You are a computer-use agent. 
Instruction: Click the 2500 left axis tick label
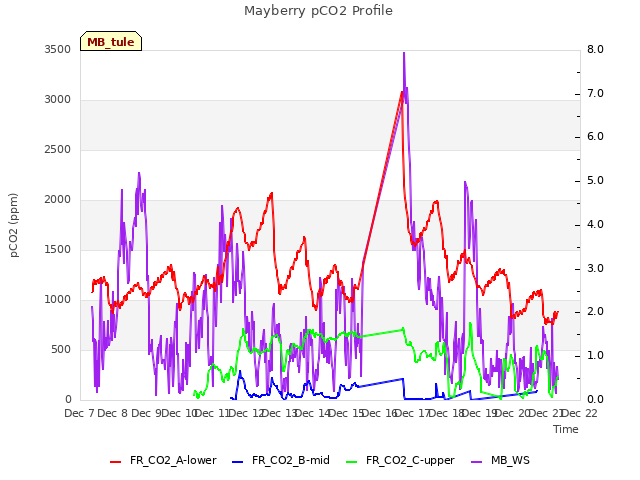click(x=58, y=149)
